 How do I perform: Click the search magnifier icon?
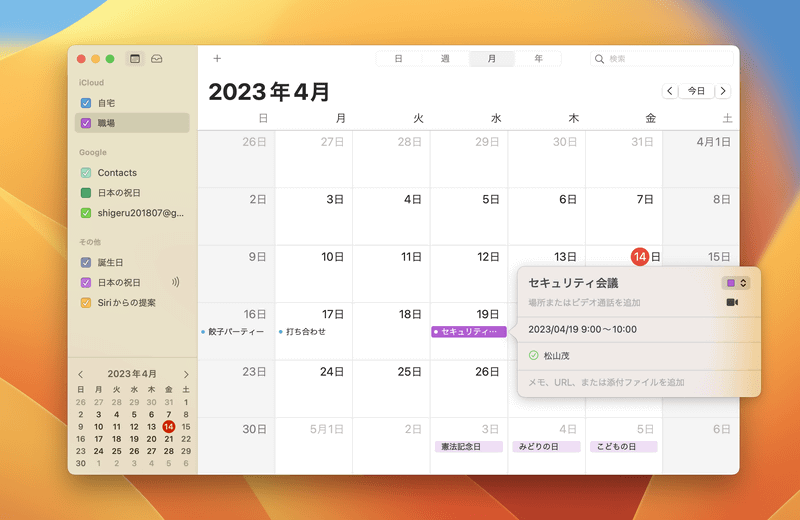[x=599, y=59]
